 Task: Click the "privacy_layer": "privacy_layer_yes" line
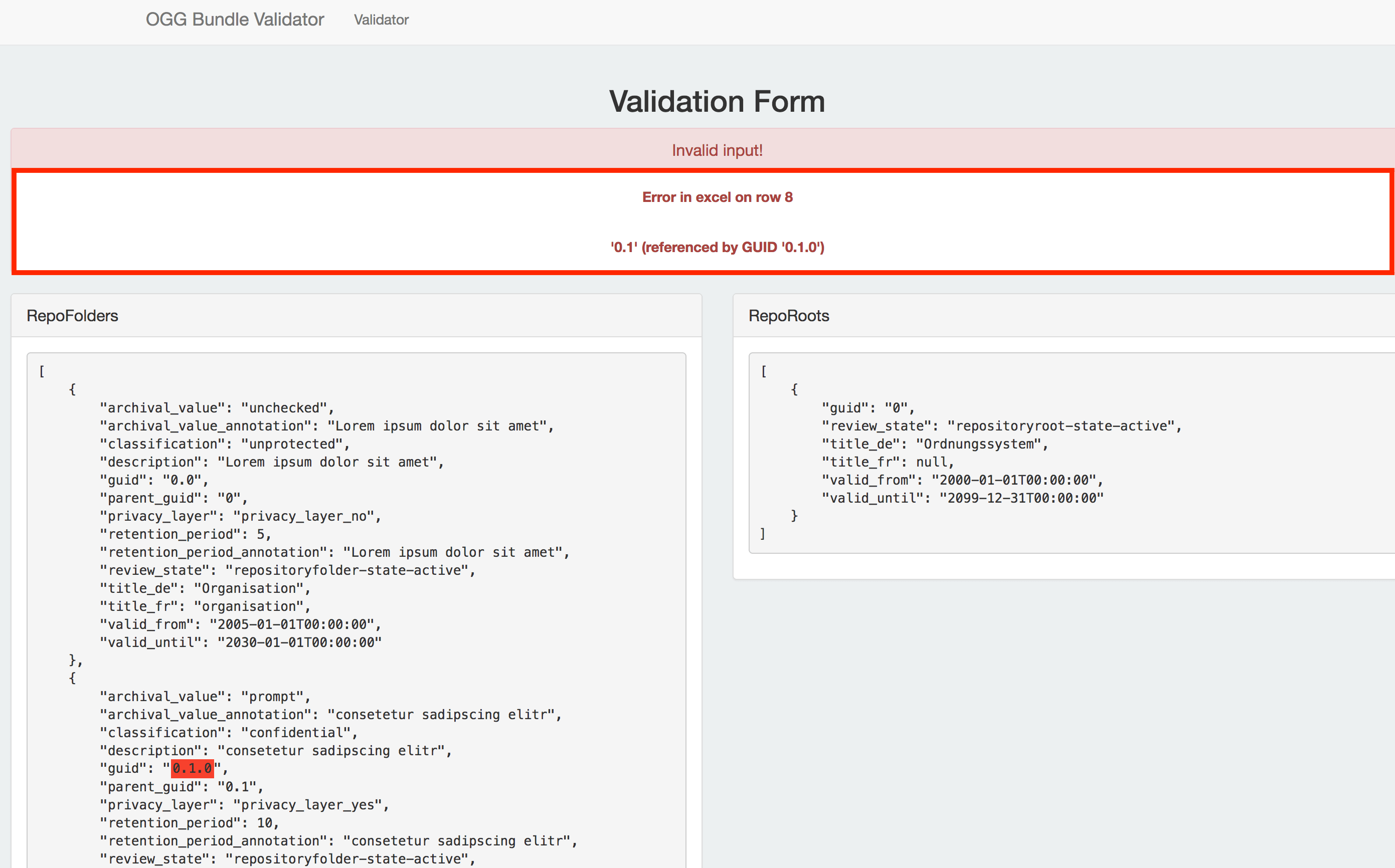pos(244,805)
